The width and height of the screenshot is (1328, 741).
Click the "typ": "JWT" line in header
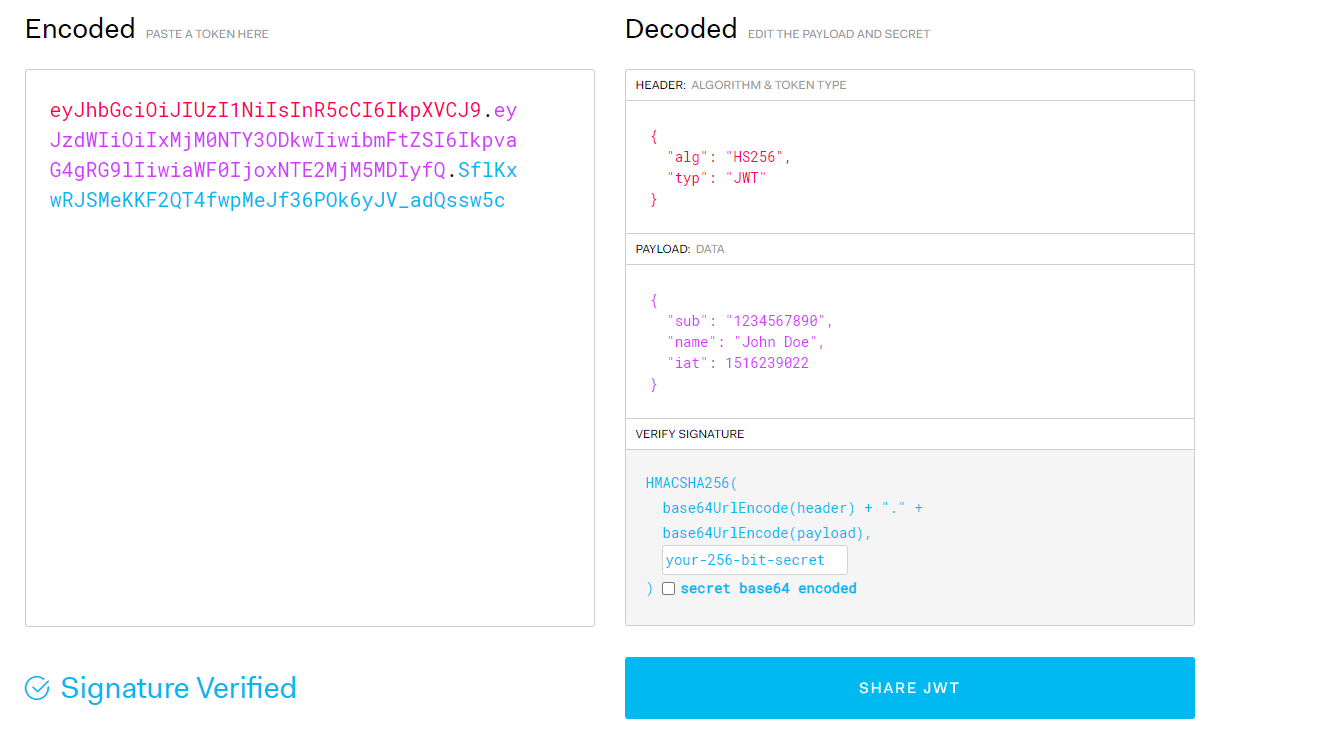(717, 178)
